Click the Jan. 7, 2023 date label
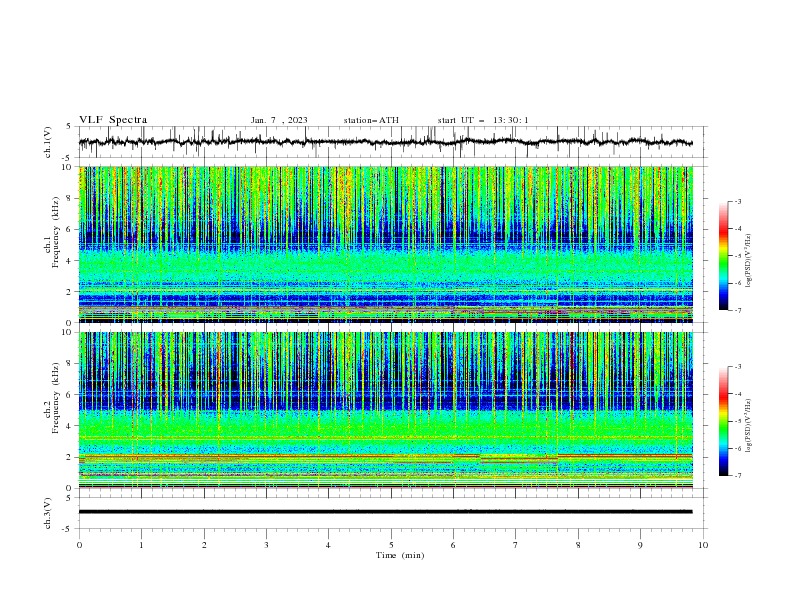The width and height of the screenshot is (792, 612). point(279,120)
